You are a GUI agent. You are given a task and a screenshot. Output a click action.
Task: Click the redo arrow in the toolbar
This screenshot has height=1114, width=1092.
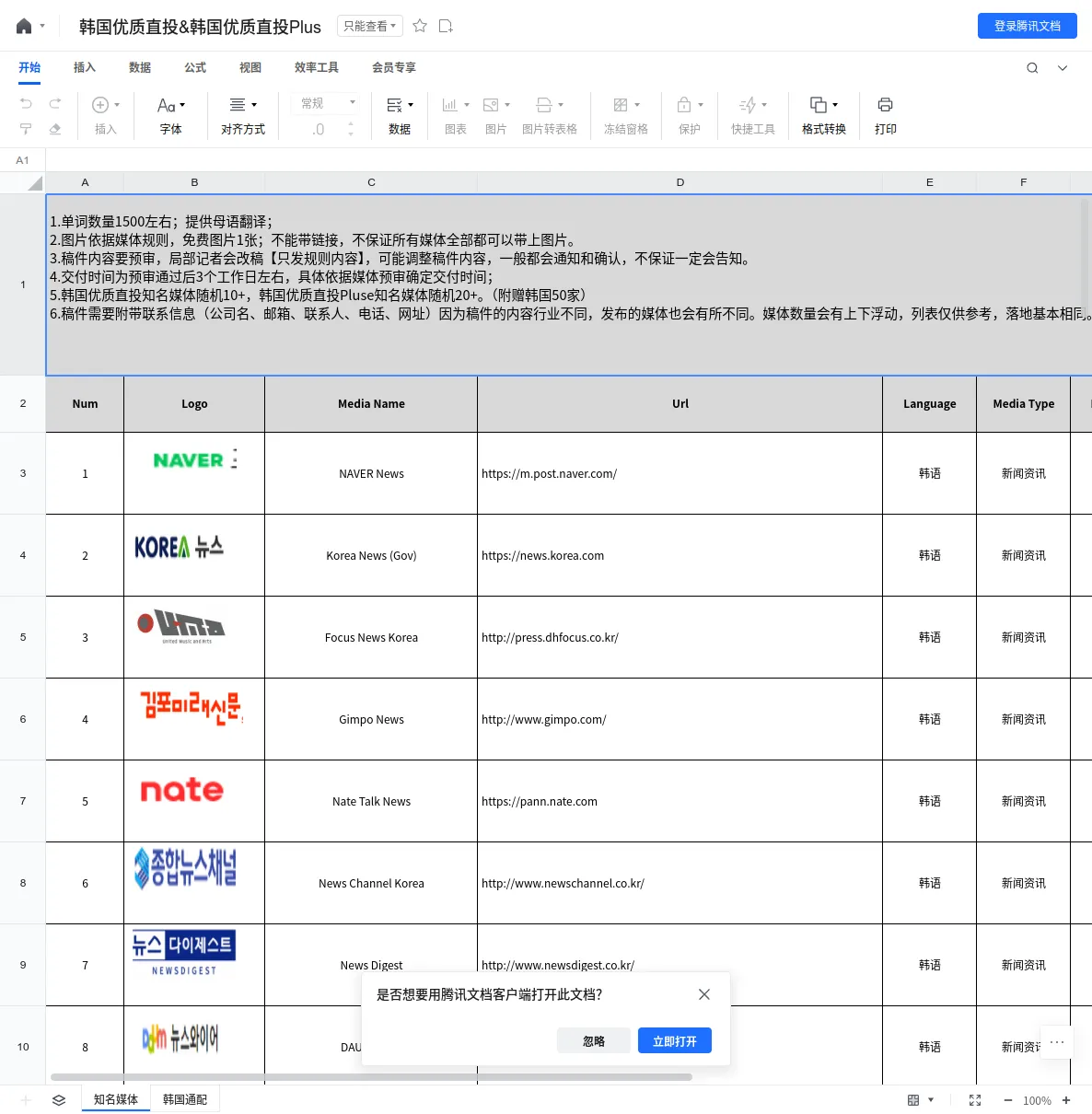tap(55, 103)
